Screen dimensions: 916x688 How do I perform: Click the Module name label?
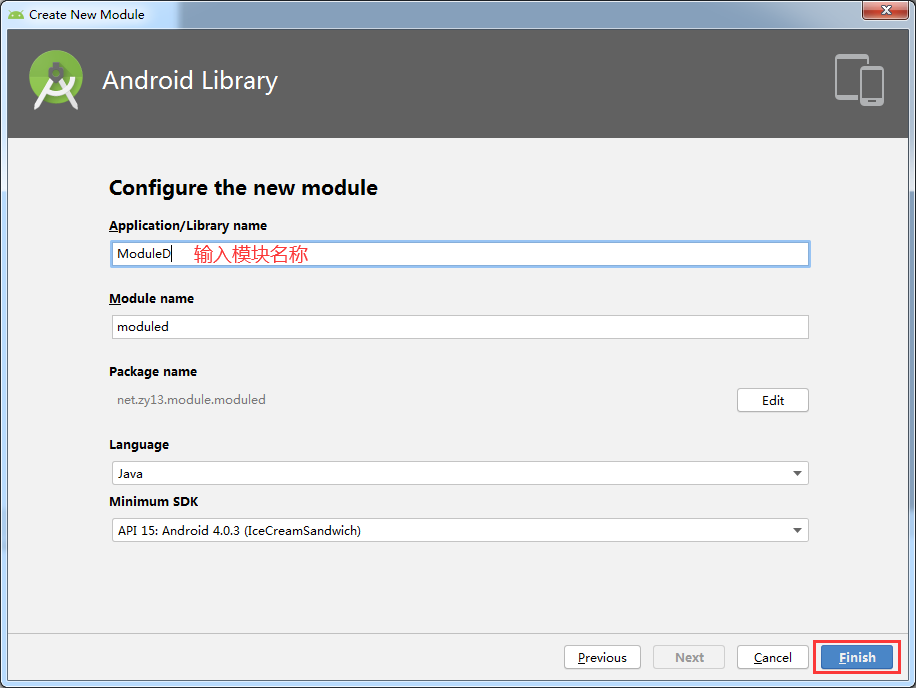pos(151,298)
